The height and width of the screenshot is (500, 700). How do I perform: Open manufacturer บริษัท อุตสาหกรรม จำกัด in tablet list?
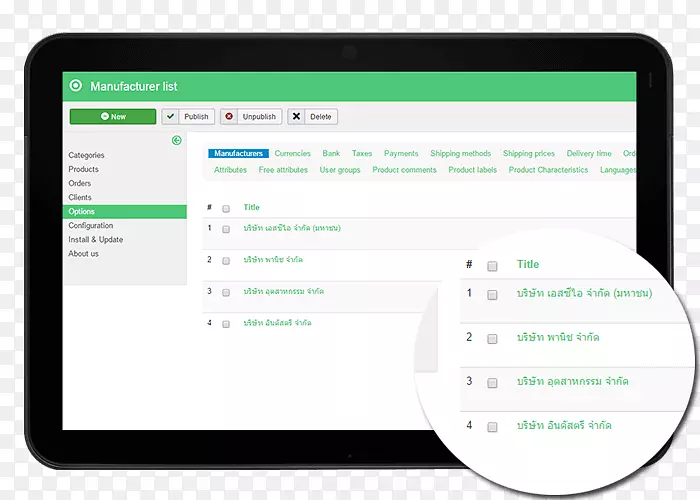pyautogui.click(x=283, y=292)
